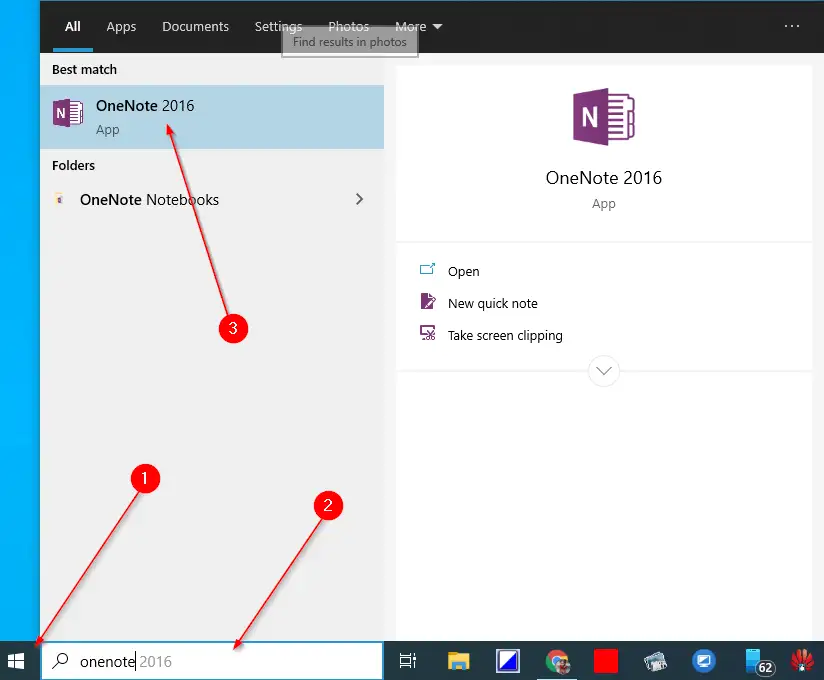
Task: Open Google Chrome from the taskbar
Action: coord(558,661)
